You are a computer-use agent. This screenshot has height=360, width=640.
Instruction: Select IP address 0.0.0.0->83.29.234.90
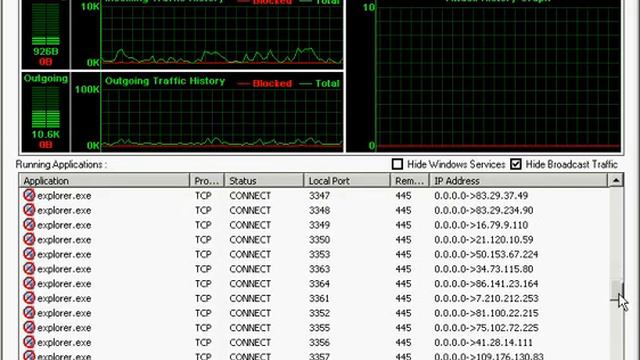pyautogui.click(x=484, y=210)
